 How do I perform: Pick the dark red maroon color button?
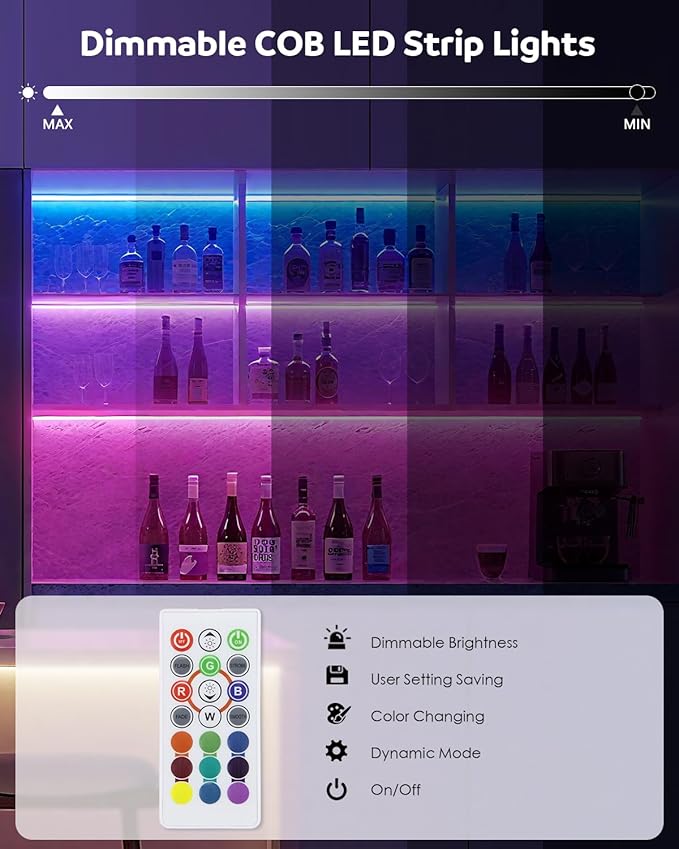click(182, 767)
